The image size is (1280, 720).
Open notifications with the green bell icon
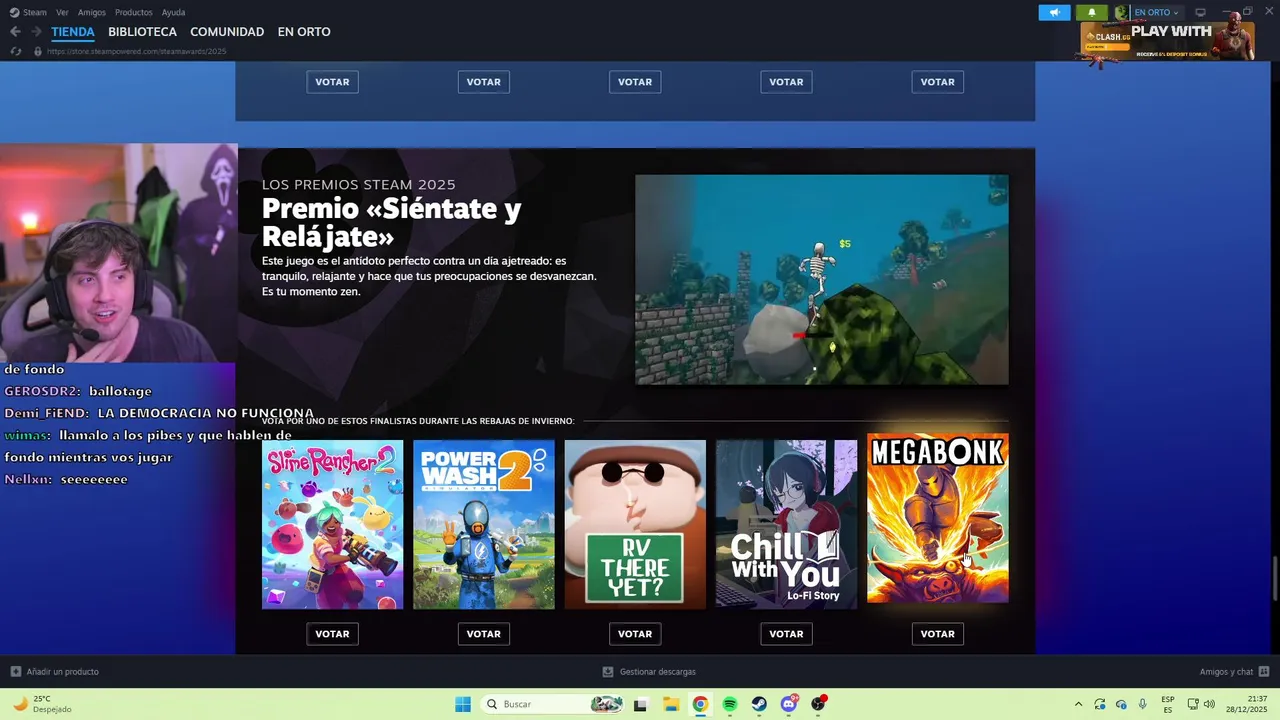pos(1092,12)
